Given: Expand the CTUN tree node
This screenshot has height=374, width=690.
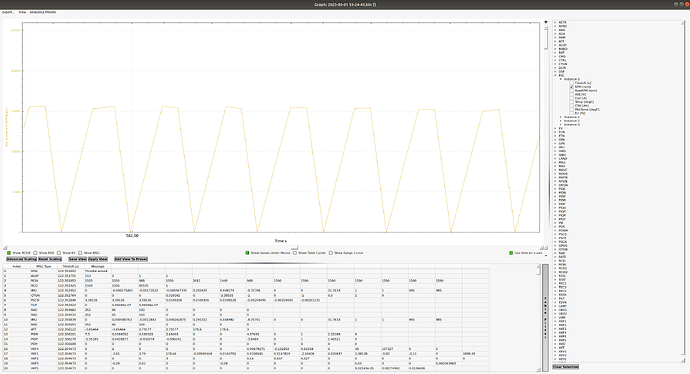Looking at the screenshot, I should click(x=555, y=64).
